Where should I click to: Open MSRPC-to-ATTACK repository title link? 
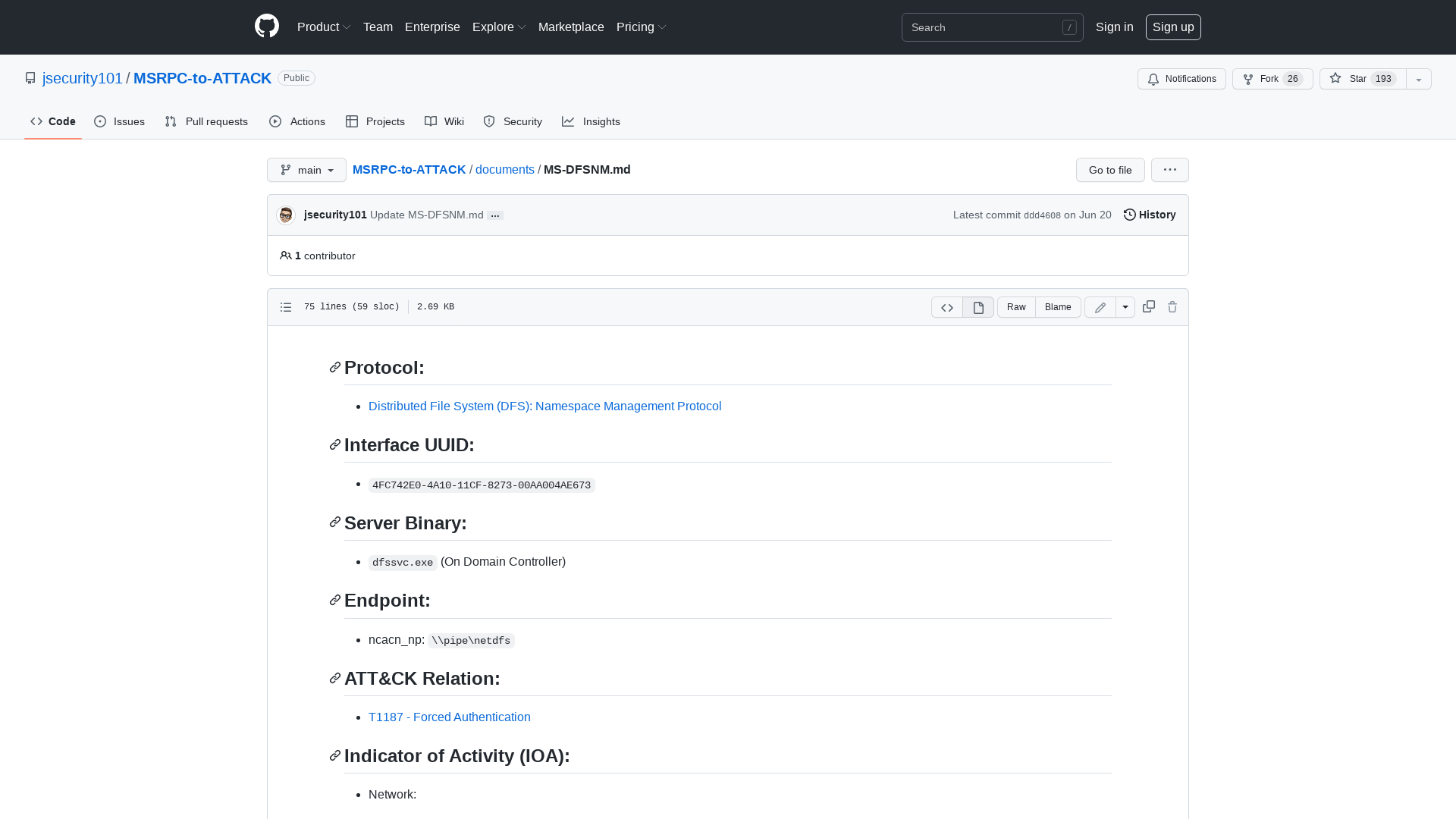202,78
